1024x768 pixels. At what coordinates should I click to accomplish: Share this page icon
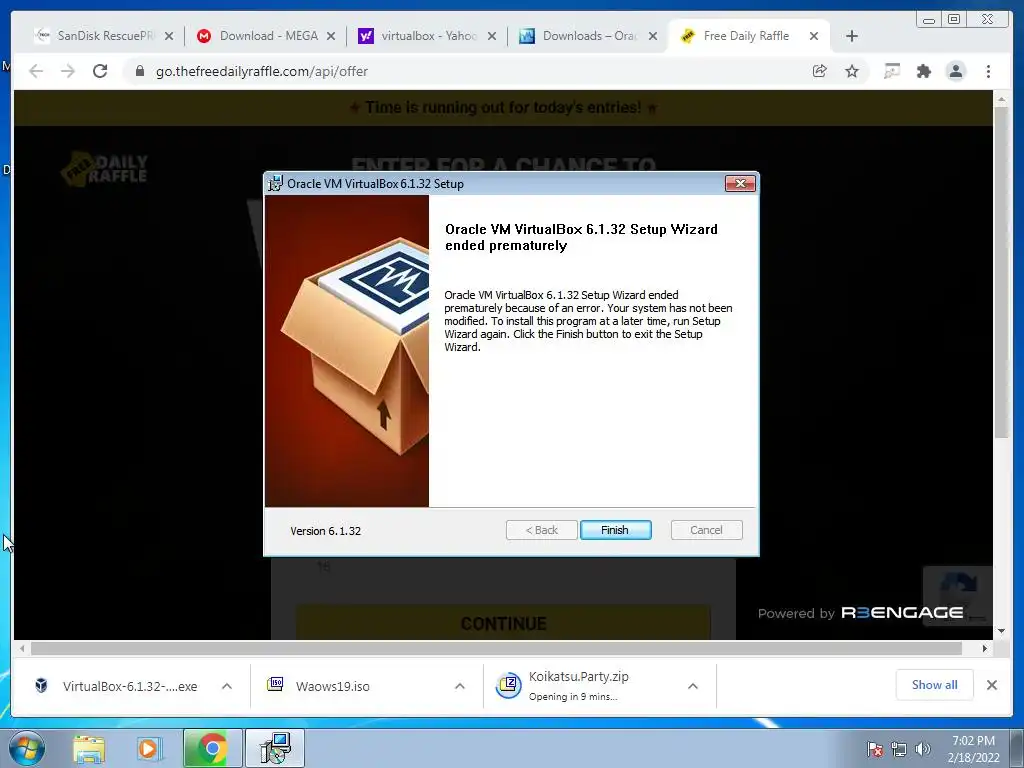point(820,71)
